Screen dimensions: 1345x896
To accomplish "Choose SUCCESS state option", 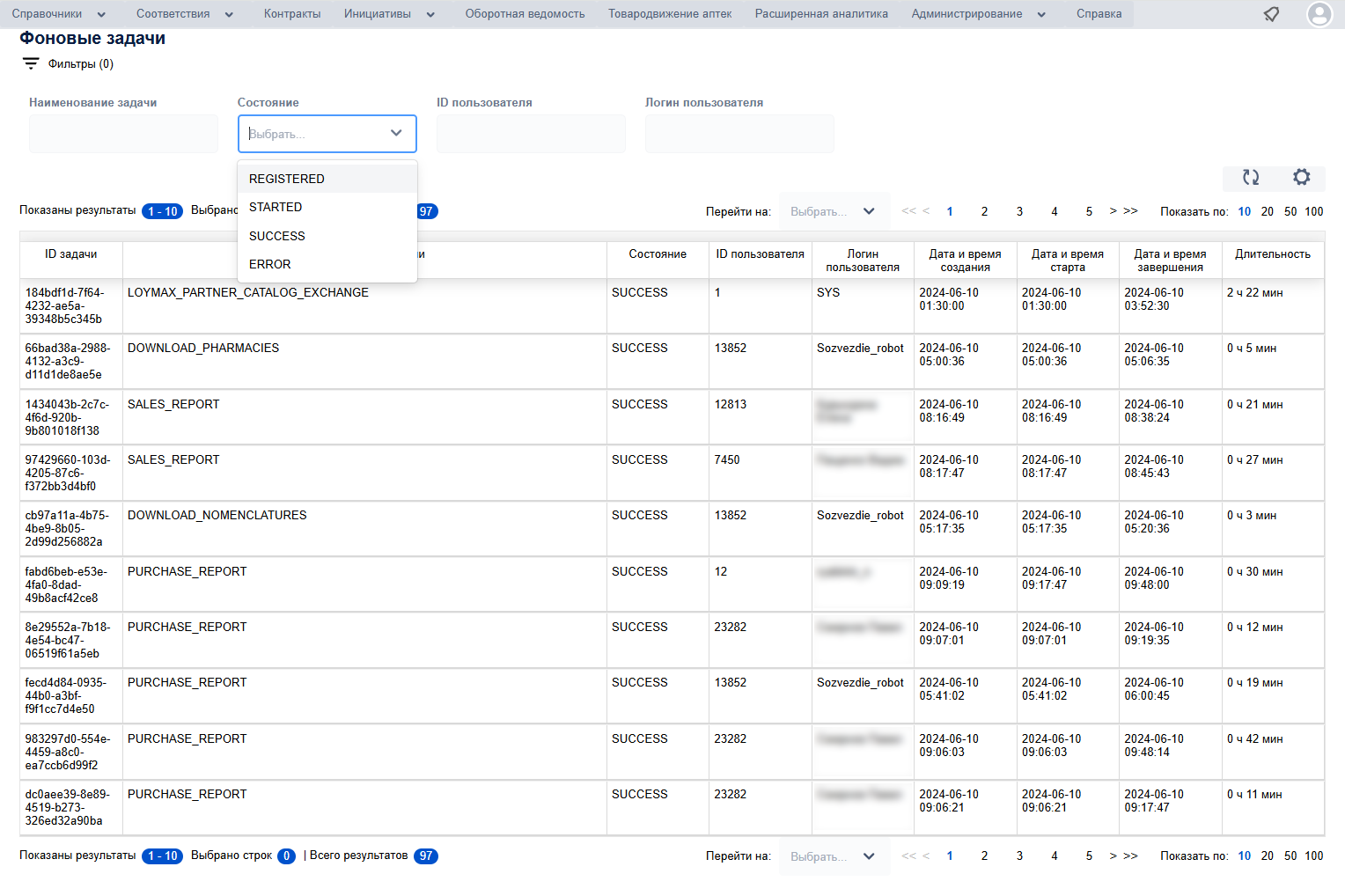I will point(327,236).
